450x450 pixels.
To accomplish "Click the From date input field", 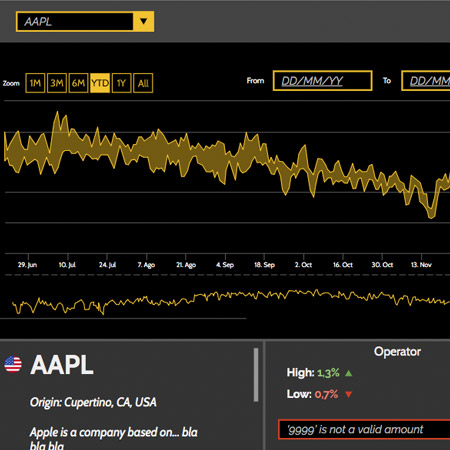I will coord(322,81).
